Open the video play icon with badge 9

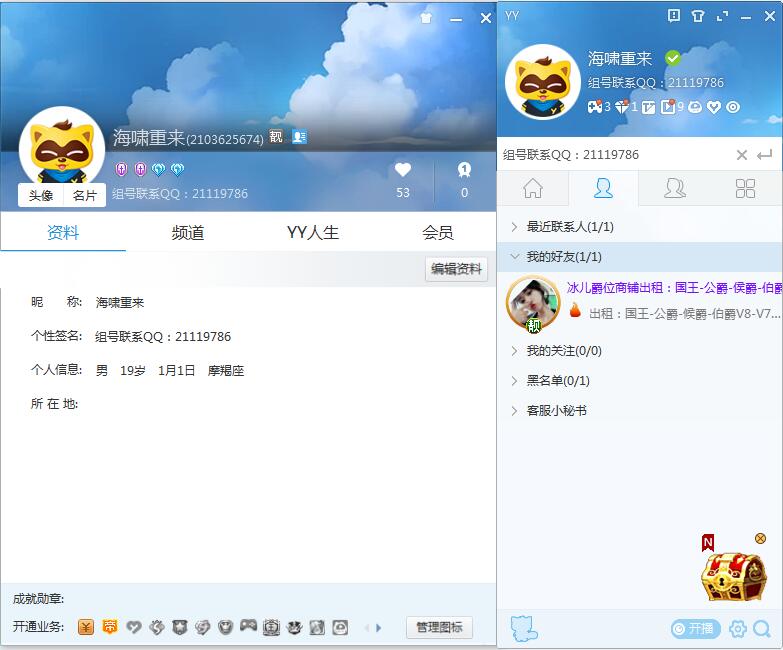coord(668,107)
